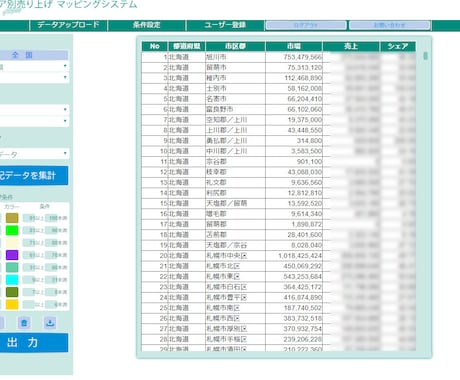The width and height of the screenshot is (460, 380).
Task: Click the ログアウト button
Action: coord(306,25)
